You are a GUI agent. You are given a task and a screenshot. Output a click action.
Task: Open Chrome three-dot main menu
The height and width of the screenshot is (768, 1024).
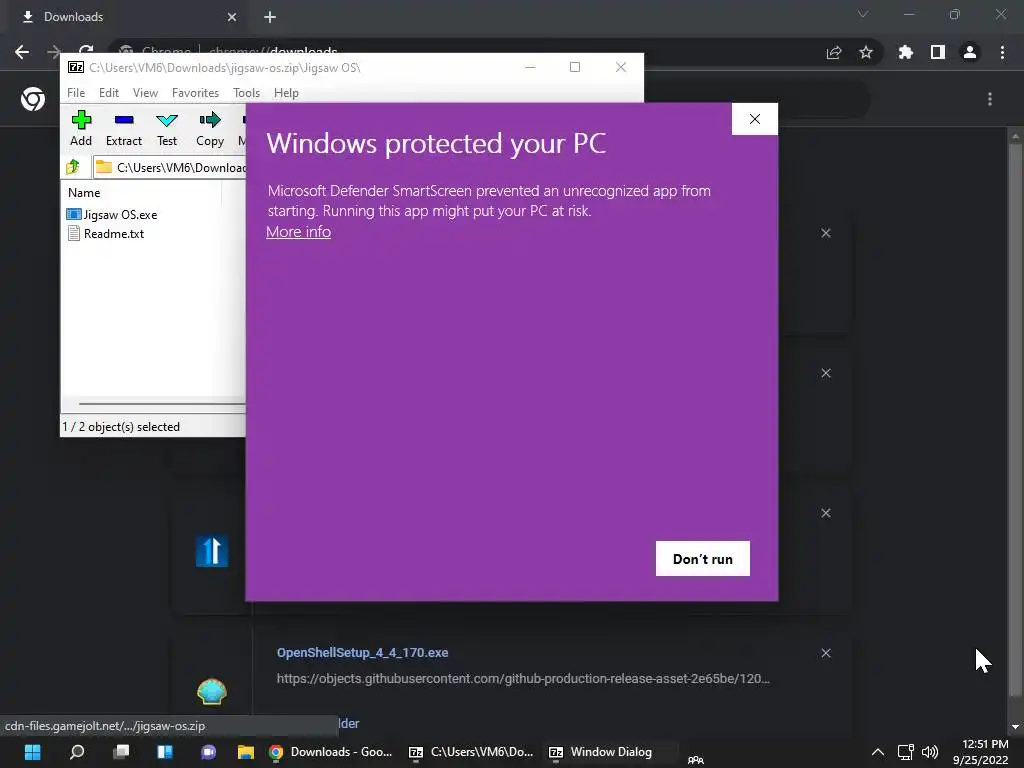click(x=1002, y=52)
